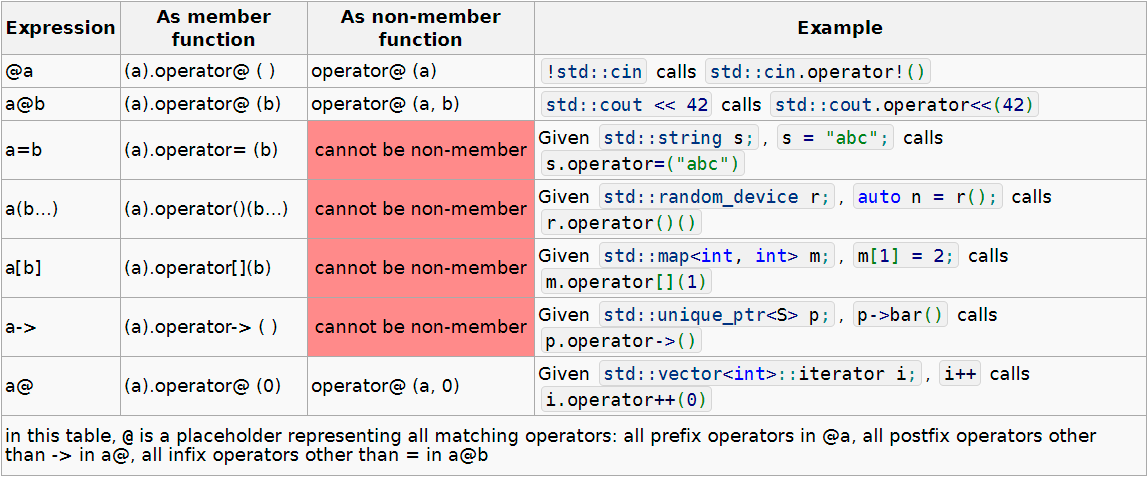Click the std::map<int, int> m; snippet

tap(717, 256)
